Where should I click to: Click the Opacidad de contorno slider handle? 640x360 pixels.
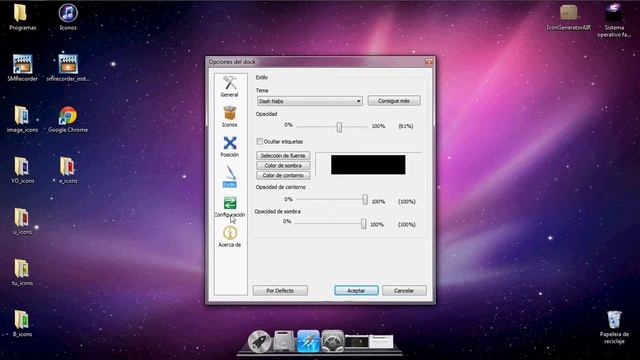tap(365, 200)
